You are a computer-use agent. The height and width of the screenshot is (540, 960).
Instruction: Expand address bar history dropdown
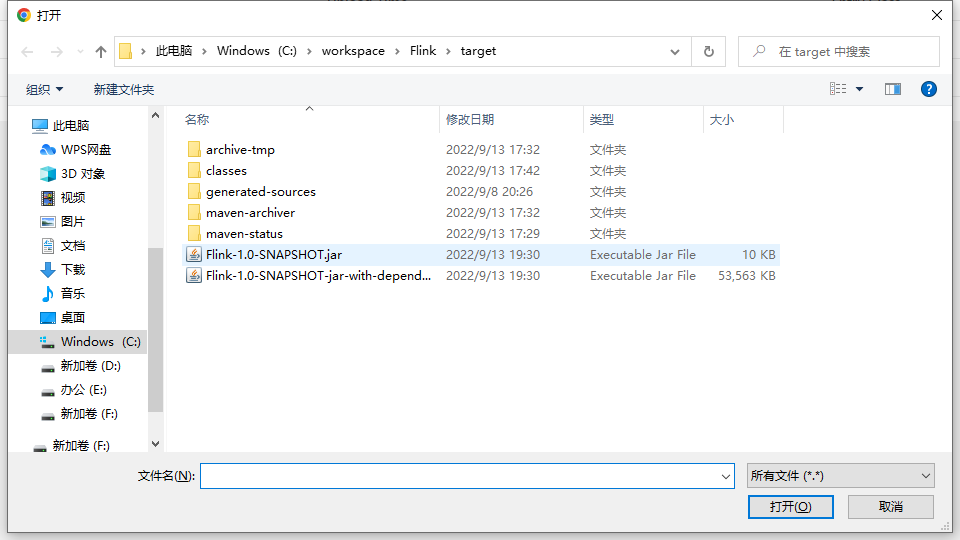675,52
